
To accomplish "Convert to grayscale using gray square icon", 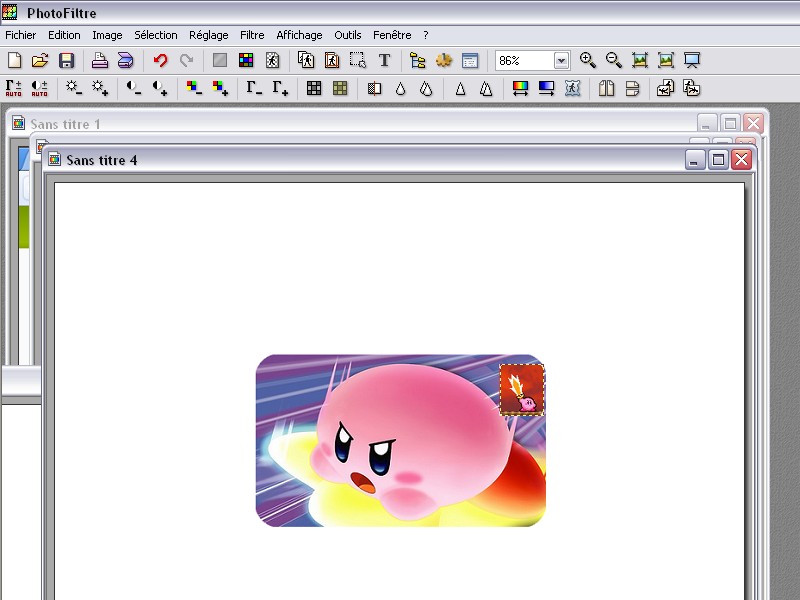I will [220, 60].
